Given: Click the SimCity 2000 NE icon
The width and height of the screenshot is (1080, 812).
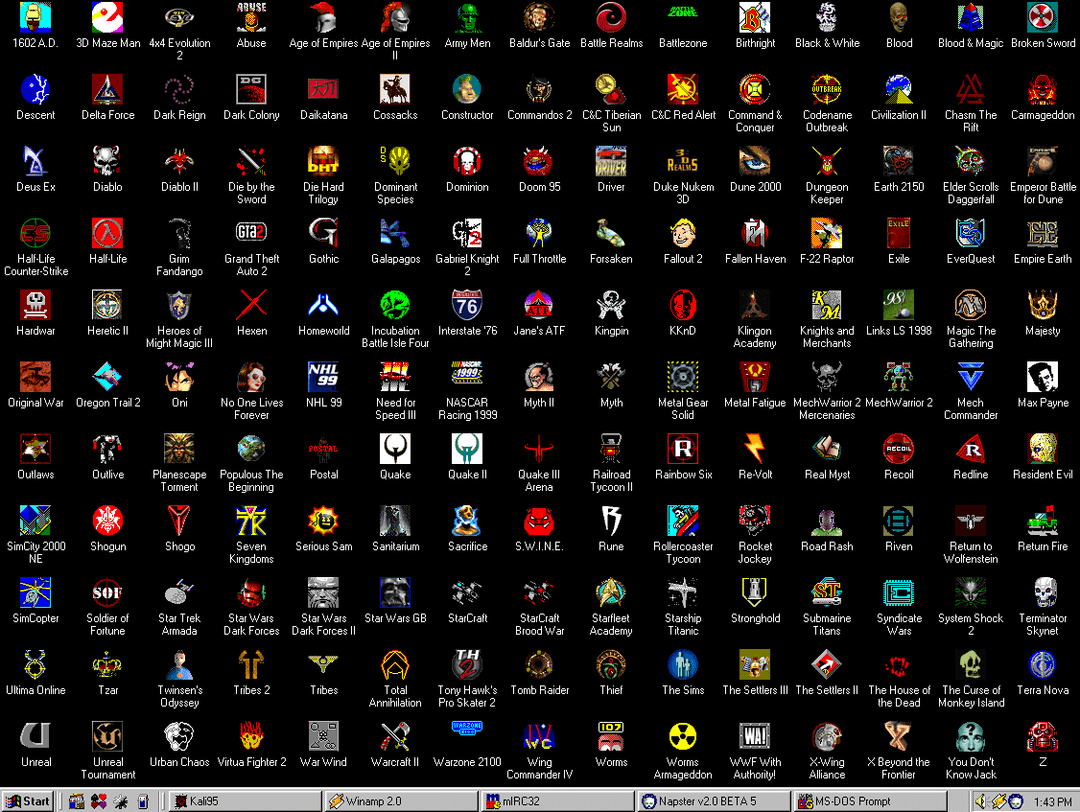Looking at the screenshot, I should (35, 521).
